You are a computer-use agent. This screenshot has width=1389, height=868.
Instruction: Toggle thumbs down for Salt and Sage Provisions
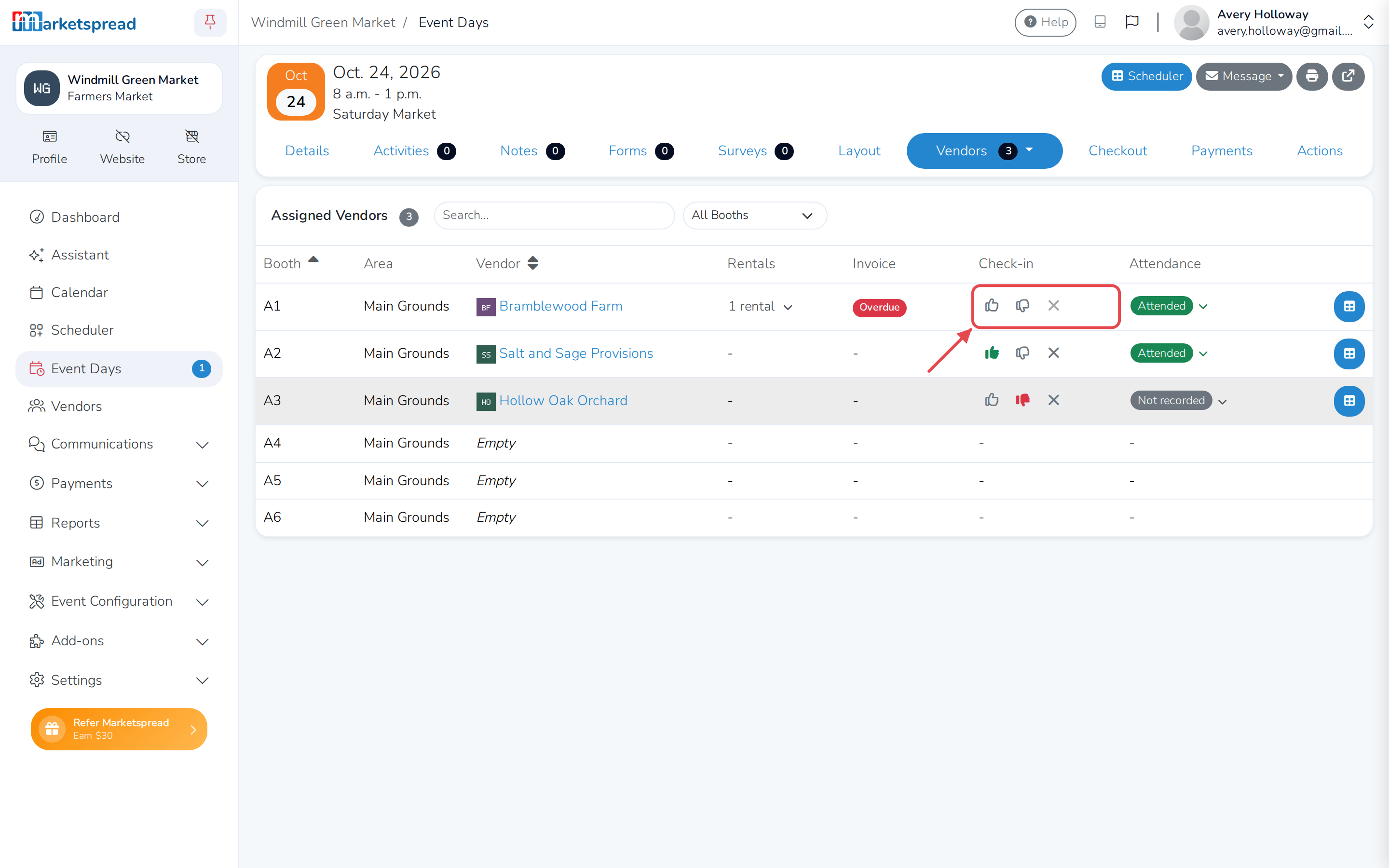coord(1022,353)
